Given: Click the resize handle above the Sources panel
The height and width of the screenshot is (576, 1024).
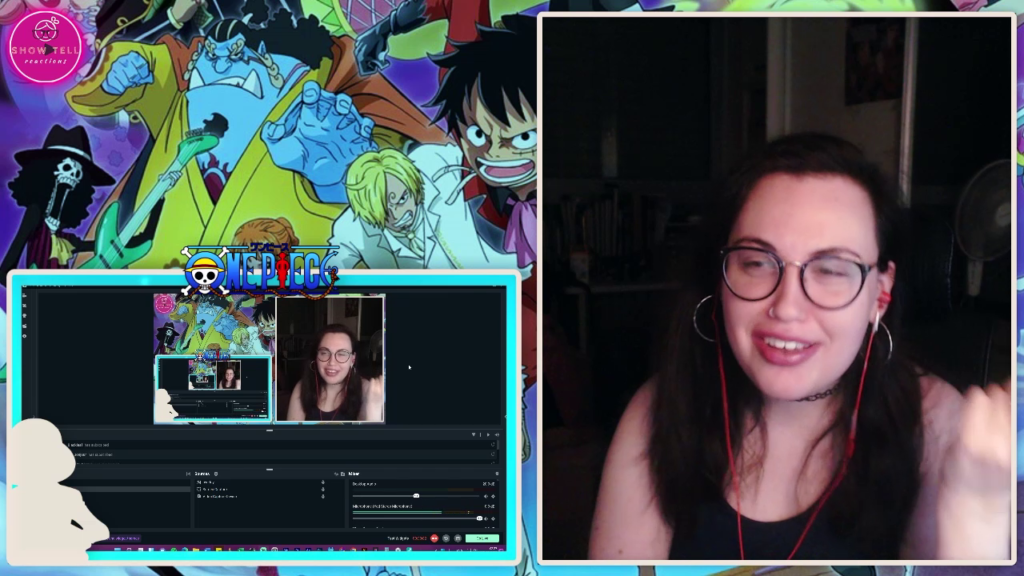Looking at the screenshot, I should (269, 467).
